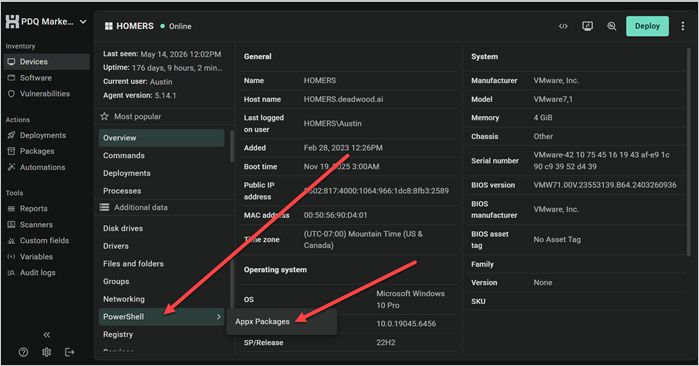Open the help question mark icon

tap(23, 352)
